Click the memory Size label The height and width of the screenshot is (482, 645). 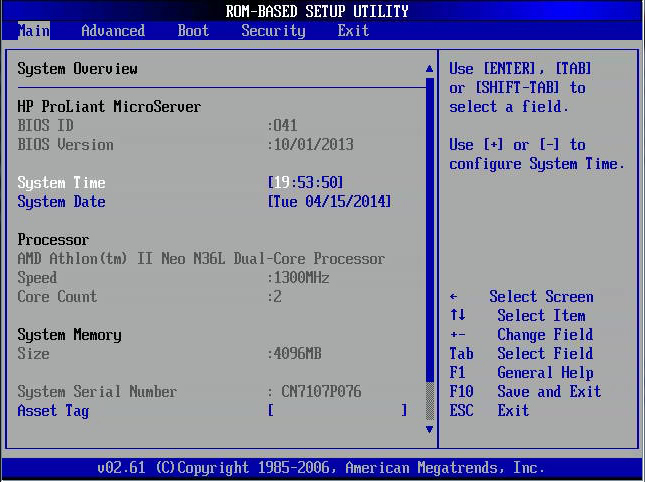pos(33,354)
